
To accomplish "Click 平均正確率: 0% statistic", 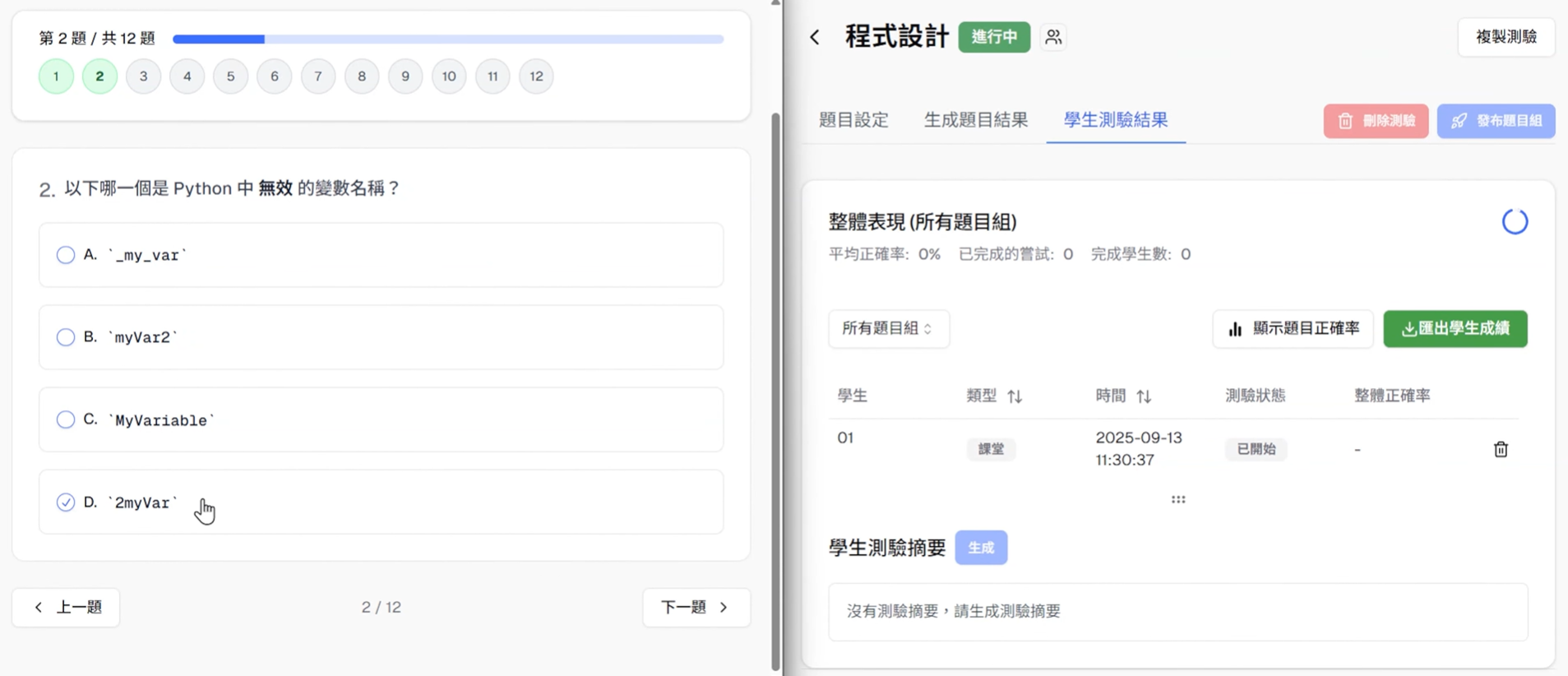I will pyautogui.click(x=884, y=254).
